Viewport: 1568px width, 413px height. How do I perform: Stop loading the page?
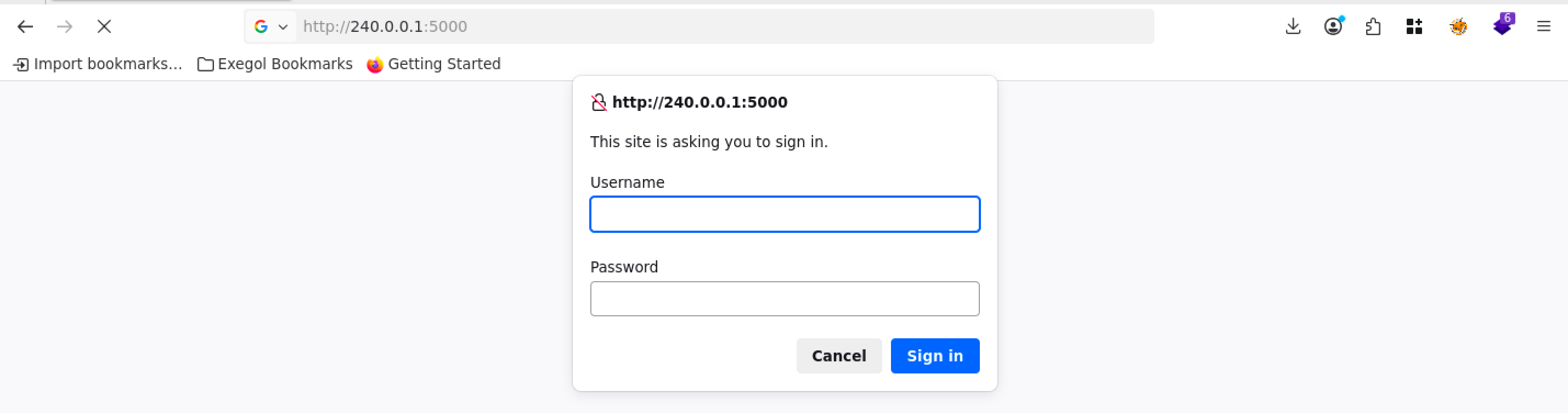pyautogui.click(x=104, y=27)
